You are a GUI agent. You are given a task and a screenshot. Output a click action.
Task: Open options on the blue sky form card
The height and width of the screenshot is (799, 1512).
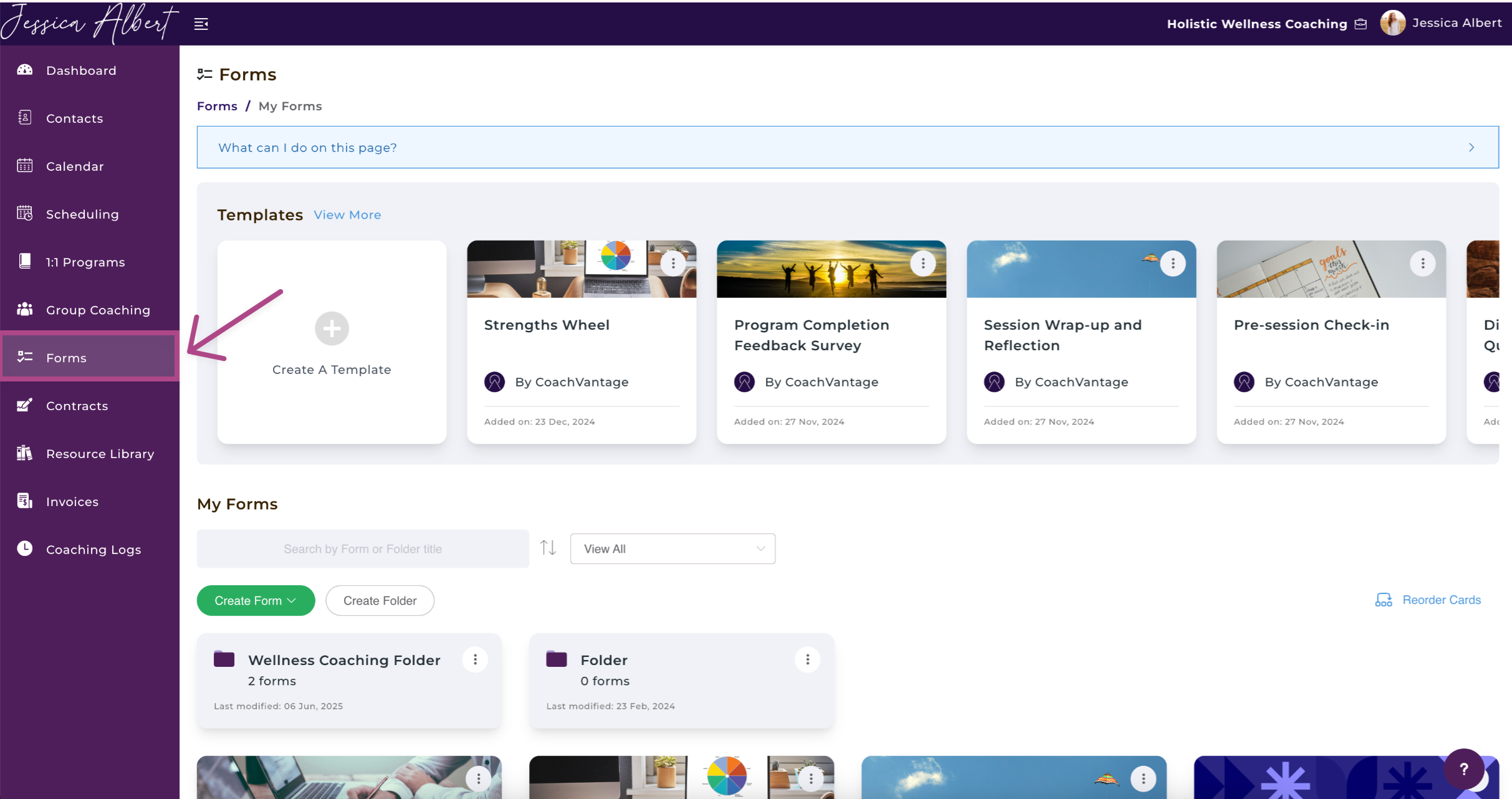click(x=1143, y=778)
